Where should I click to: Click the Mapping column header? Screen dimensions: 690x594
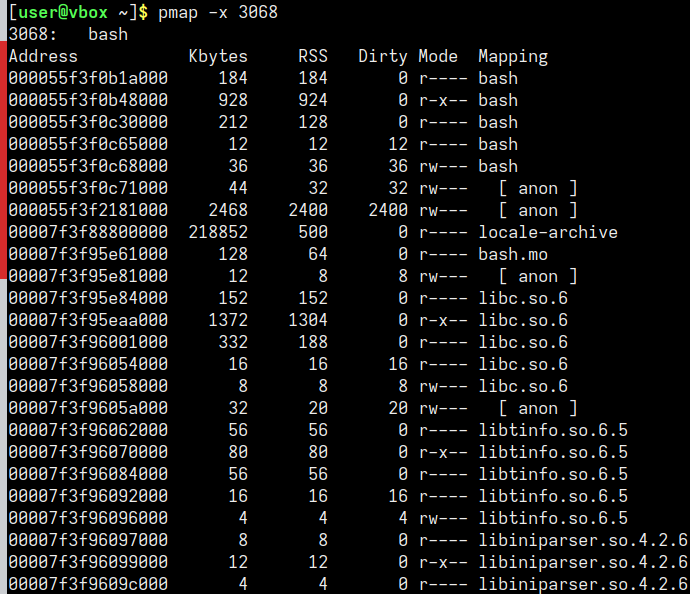tap(513, 56)
